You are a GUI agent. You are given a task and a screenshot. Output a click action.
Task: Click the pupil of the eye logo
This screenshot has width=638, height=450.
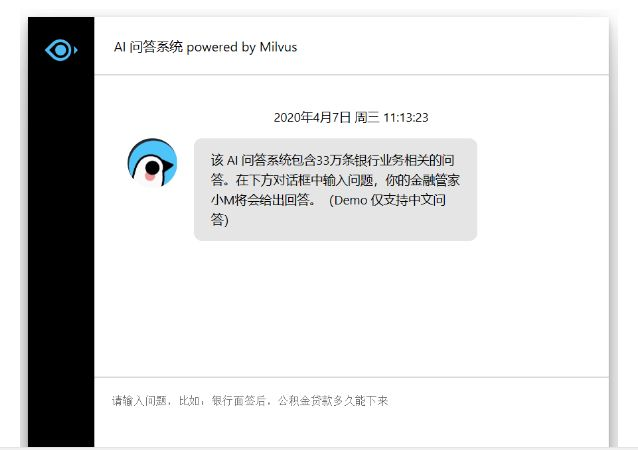[x=61, y=50]
